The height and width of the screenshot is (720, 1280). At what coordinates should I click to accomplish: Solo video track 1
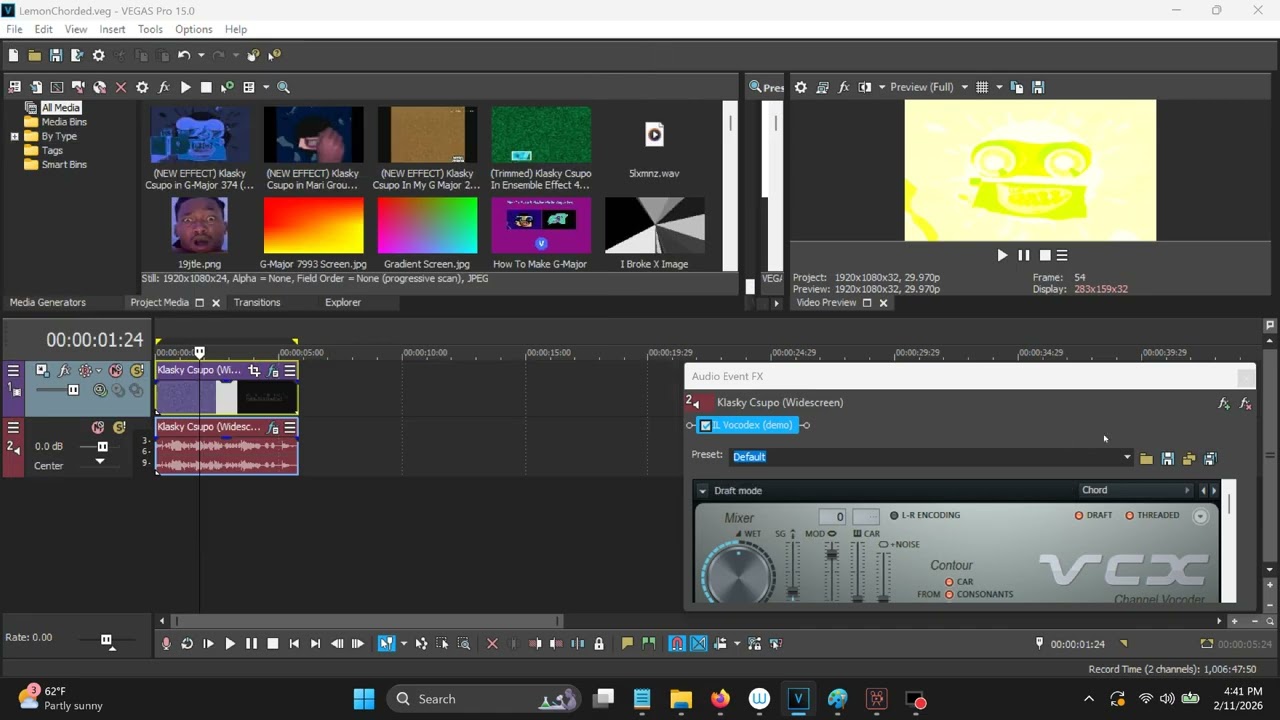[137, 371]
